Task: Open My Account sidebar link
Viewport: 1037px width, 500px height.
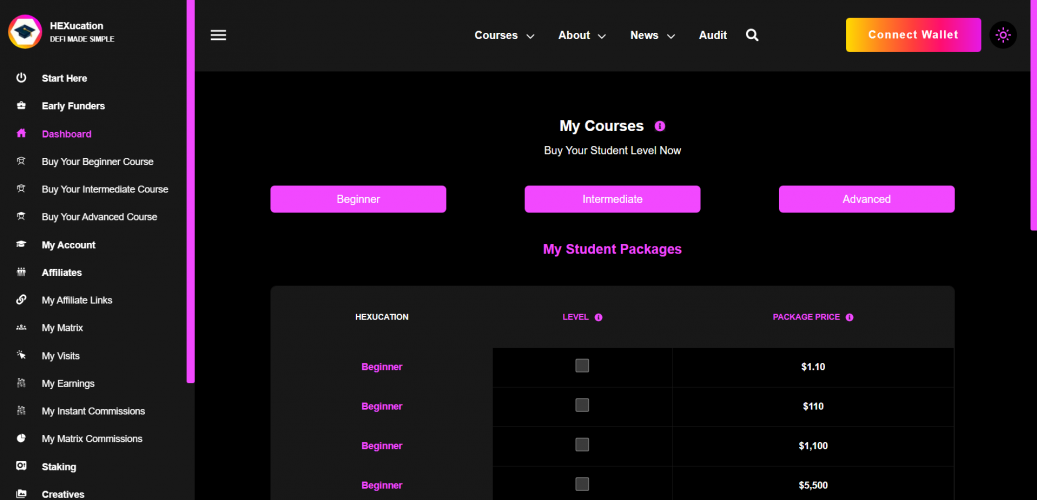Action: [x=69, y=245]
